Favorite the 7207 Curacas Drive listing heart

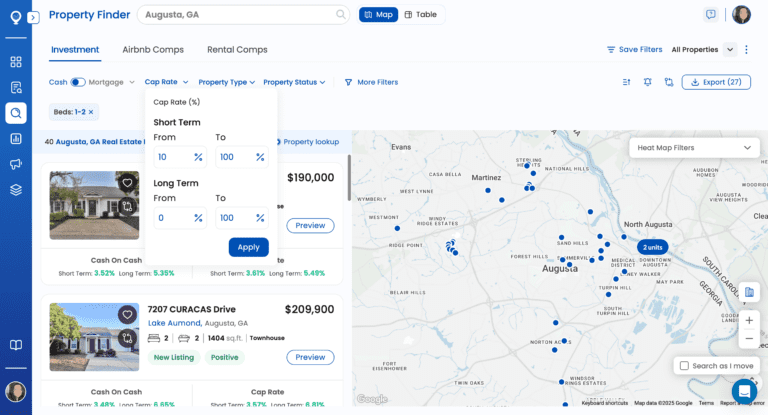point(127,314)
